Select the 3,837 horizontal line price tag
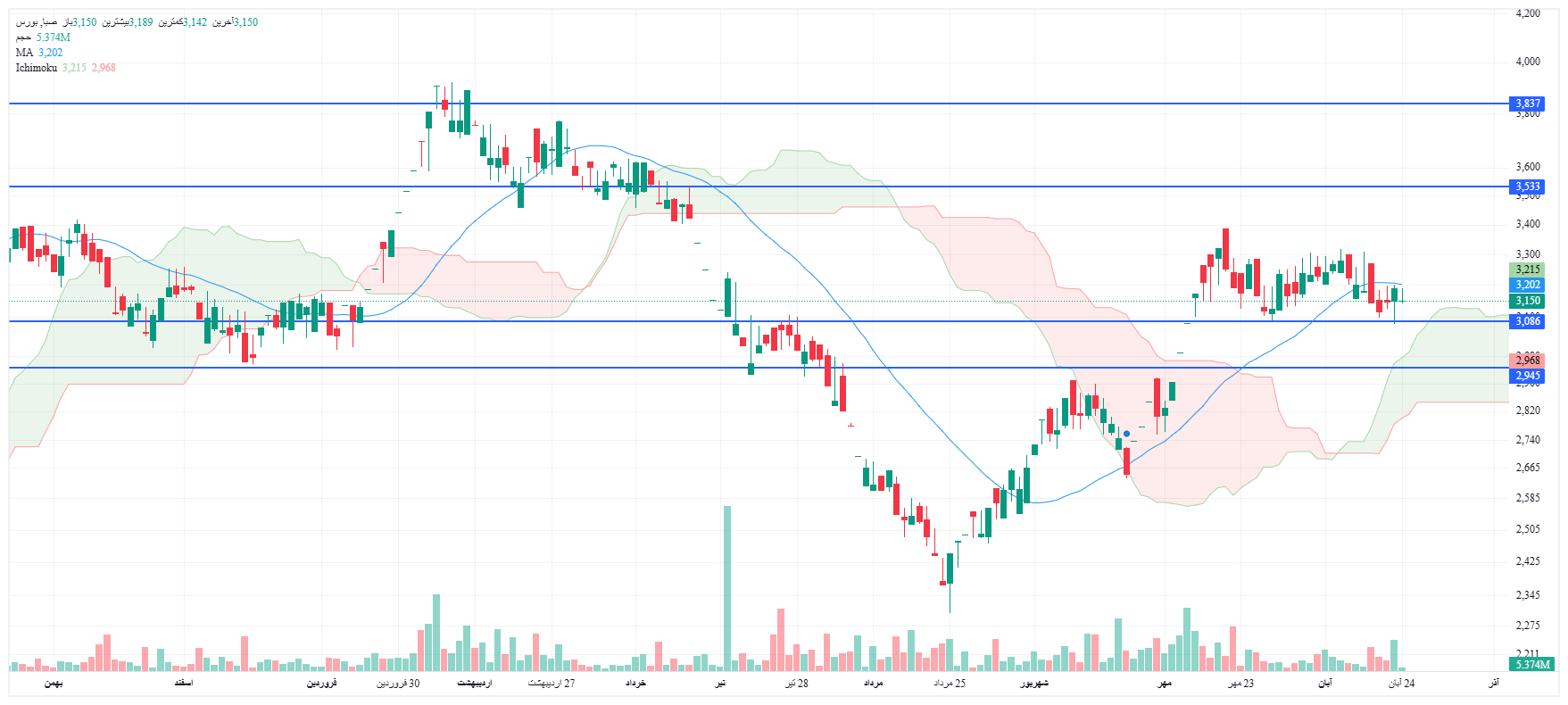Image resolution: width=1568 pixels, height=705 pixels. 1528,104
